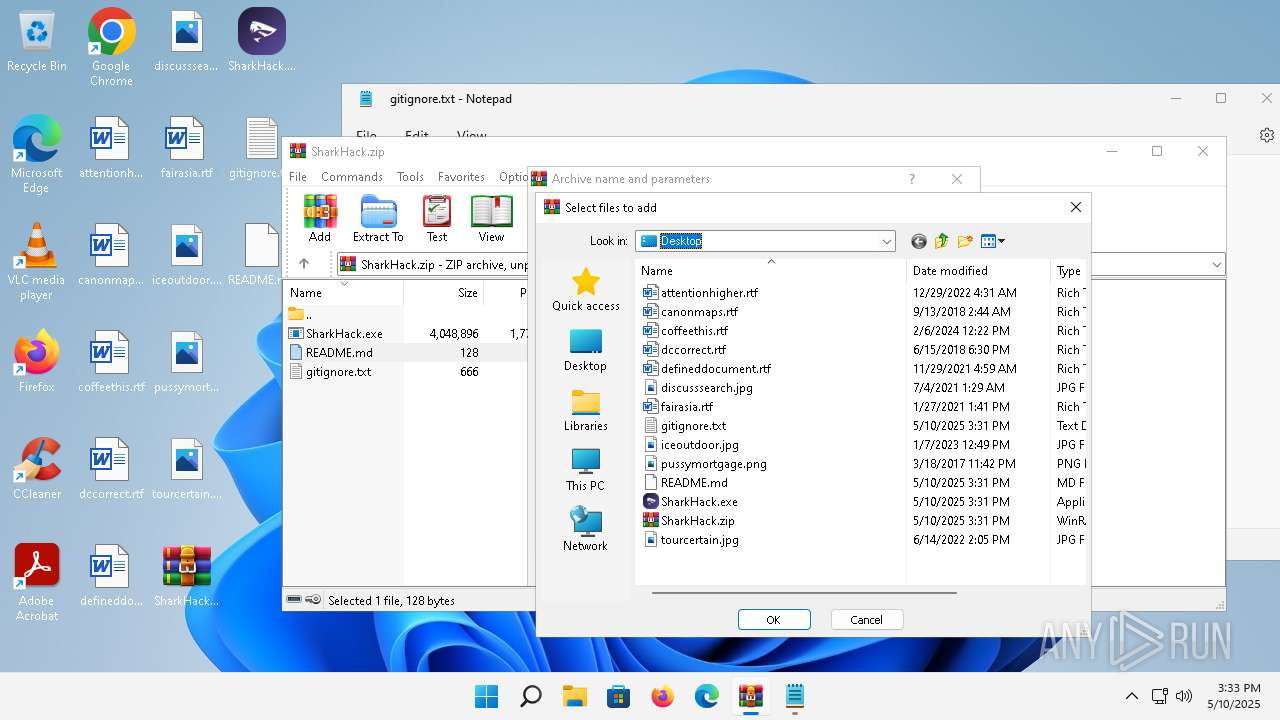1280x720 pixels.
Task: Select SharkHack.exe row in WinRAR archive
Action: (x=405, y=334)
